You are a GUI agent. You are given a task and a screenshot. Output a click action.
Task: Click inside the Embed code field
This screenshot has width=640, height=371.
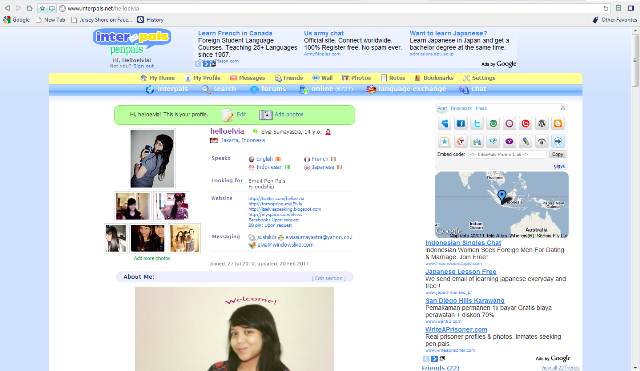pos(507,154)
